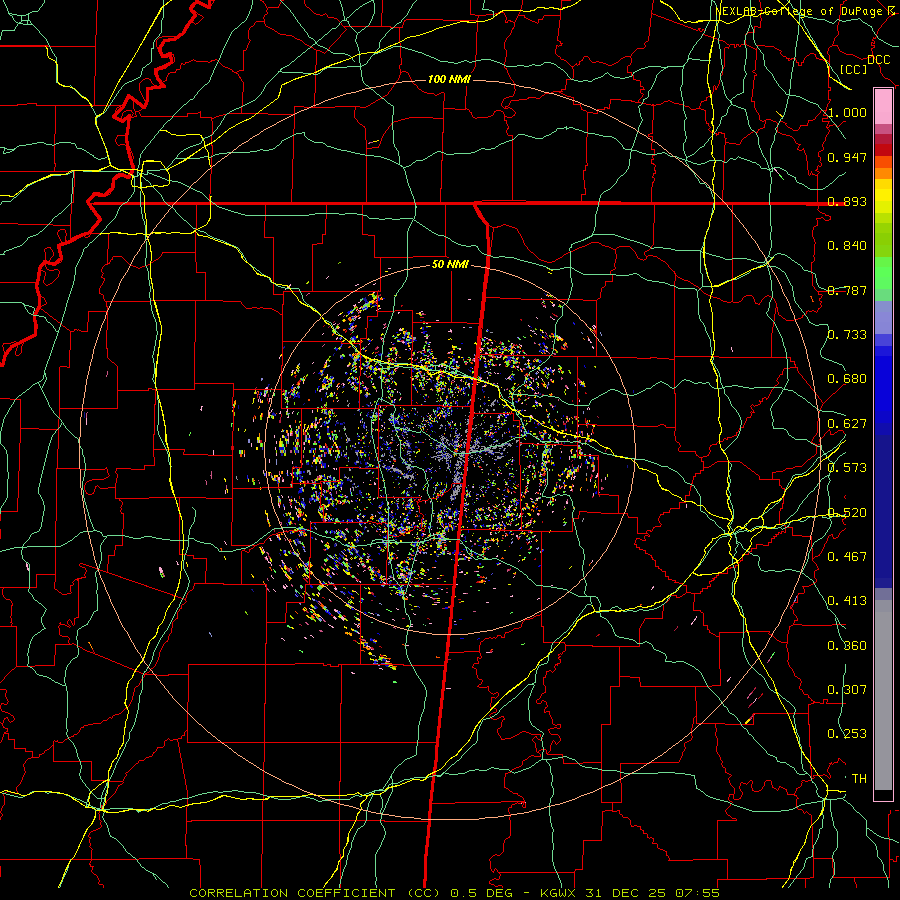Click the "0.307" legend value
The height and width of the screenshot is (900, 900).
[847, 690]
